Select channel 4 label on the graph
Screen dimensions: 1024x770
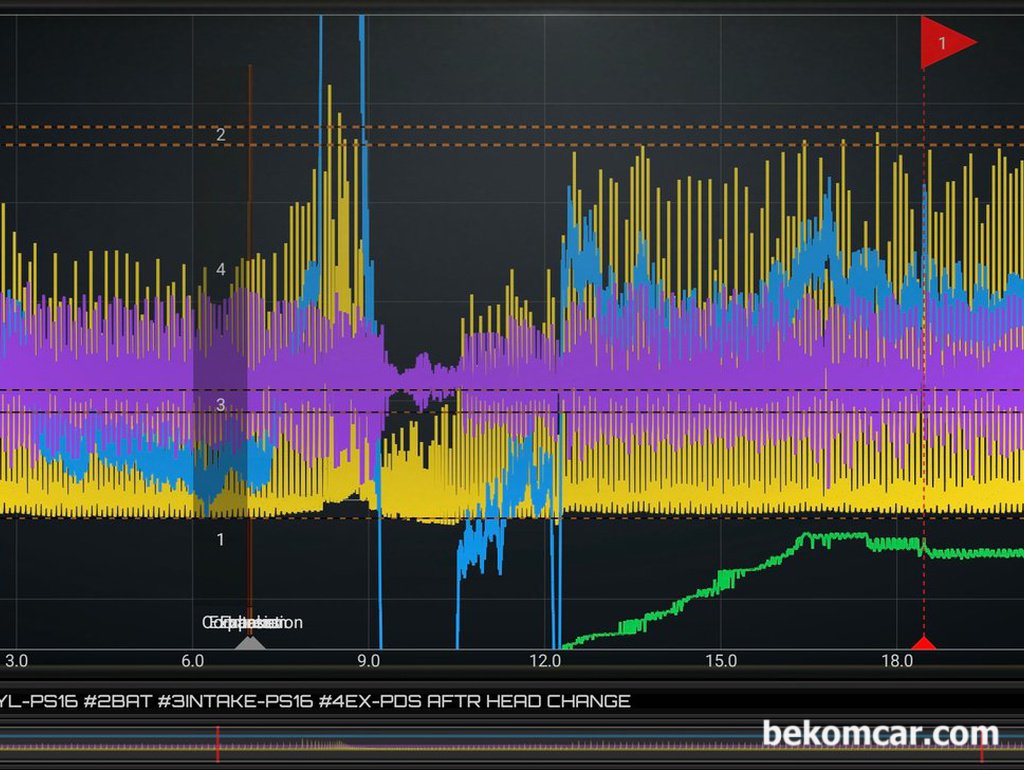221,269
